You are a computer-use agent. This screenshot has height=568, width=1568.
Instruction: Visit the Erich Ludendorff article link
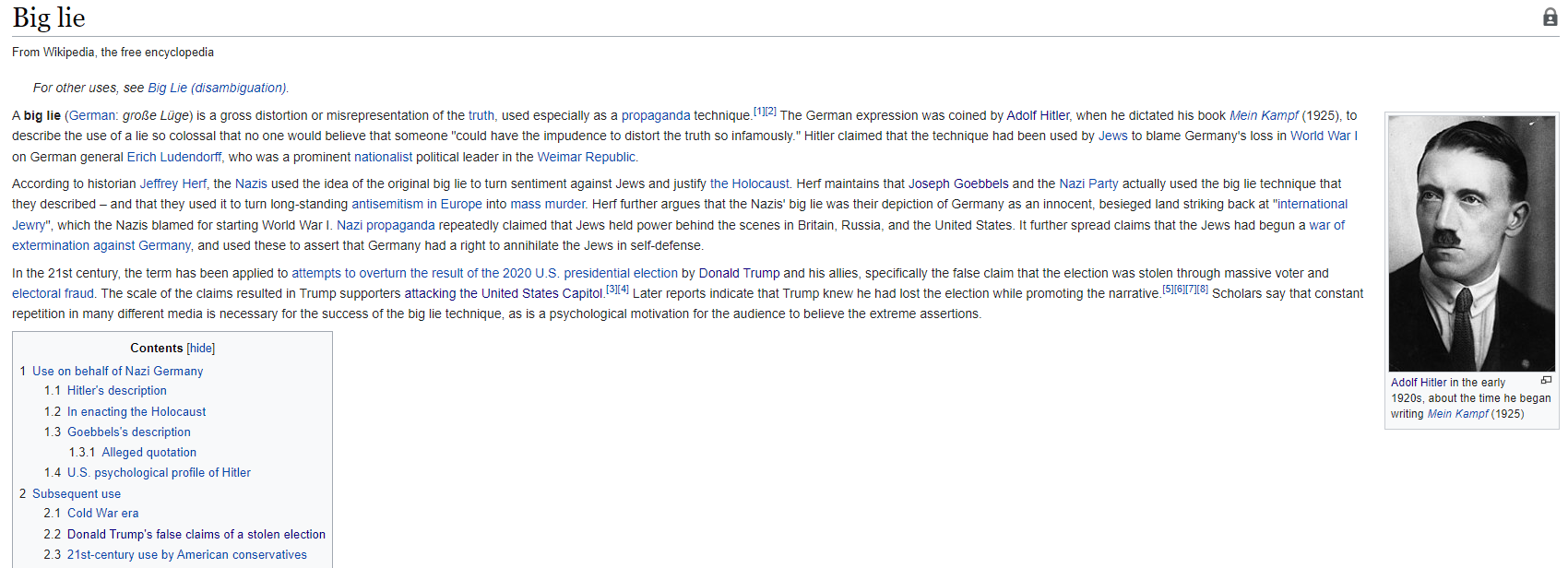(x=174, y=157)
